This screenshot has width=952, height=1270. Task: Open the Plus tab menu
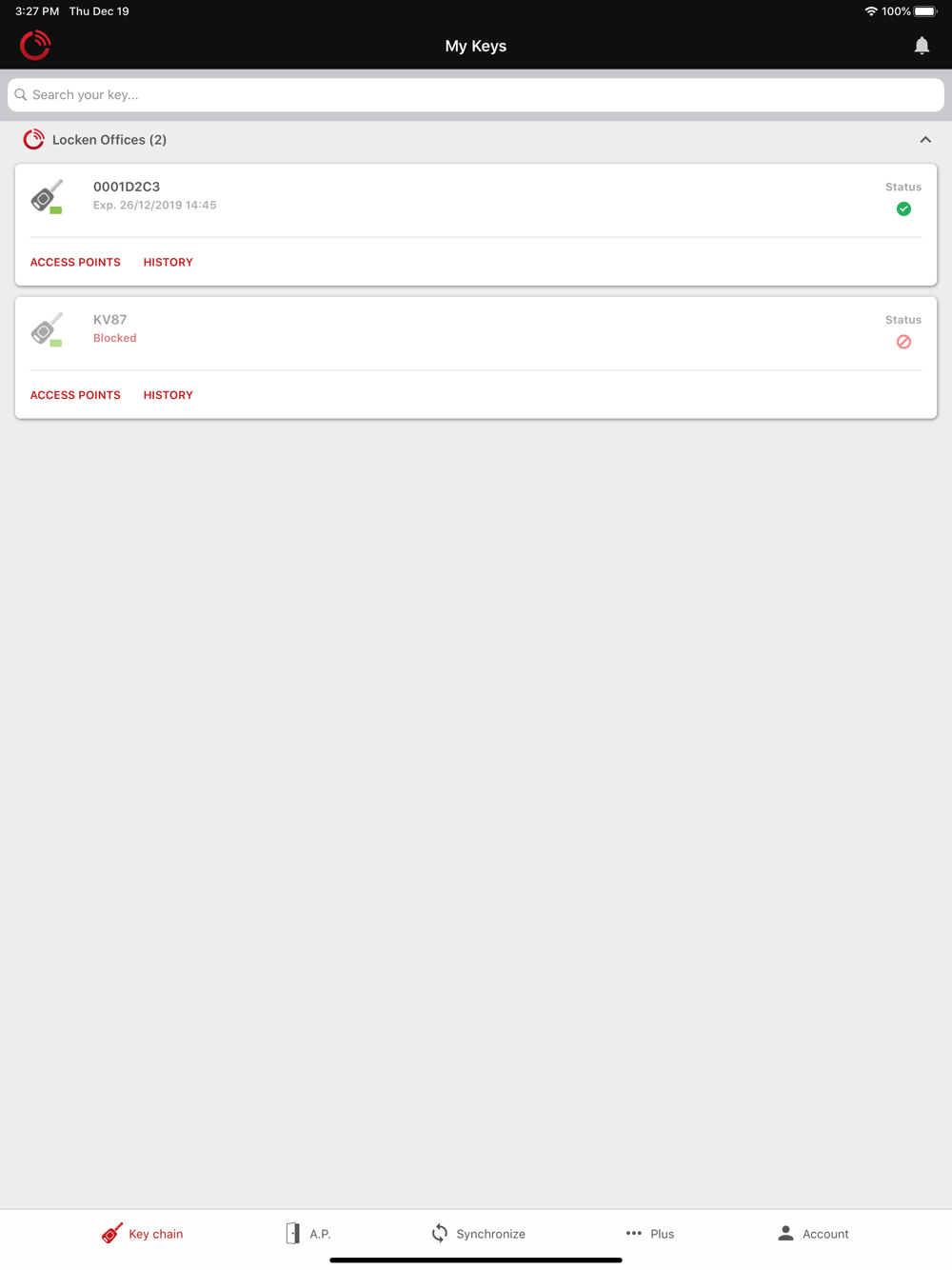pyautogui.click(x=650, y=1234)
